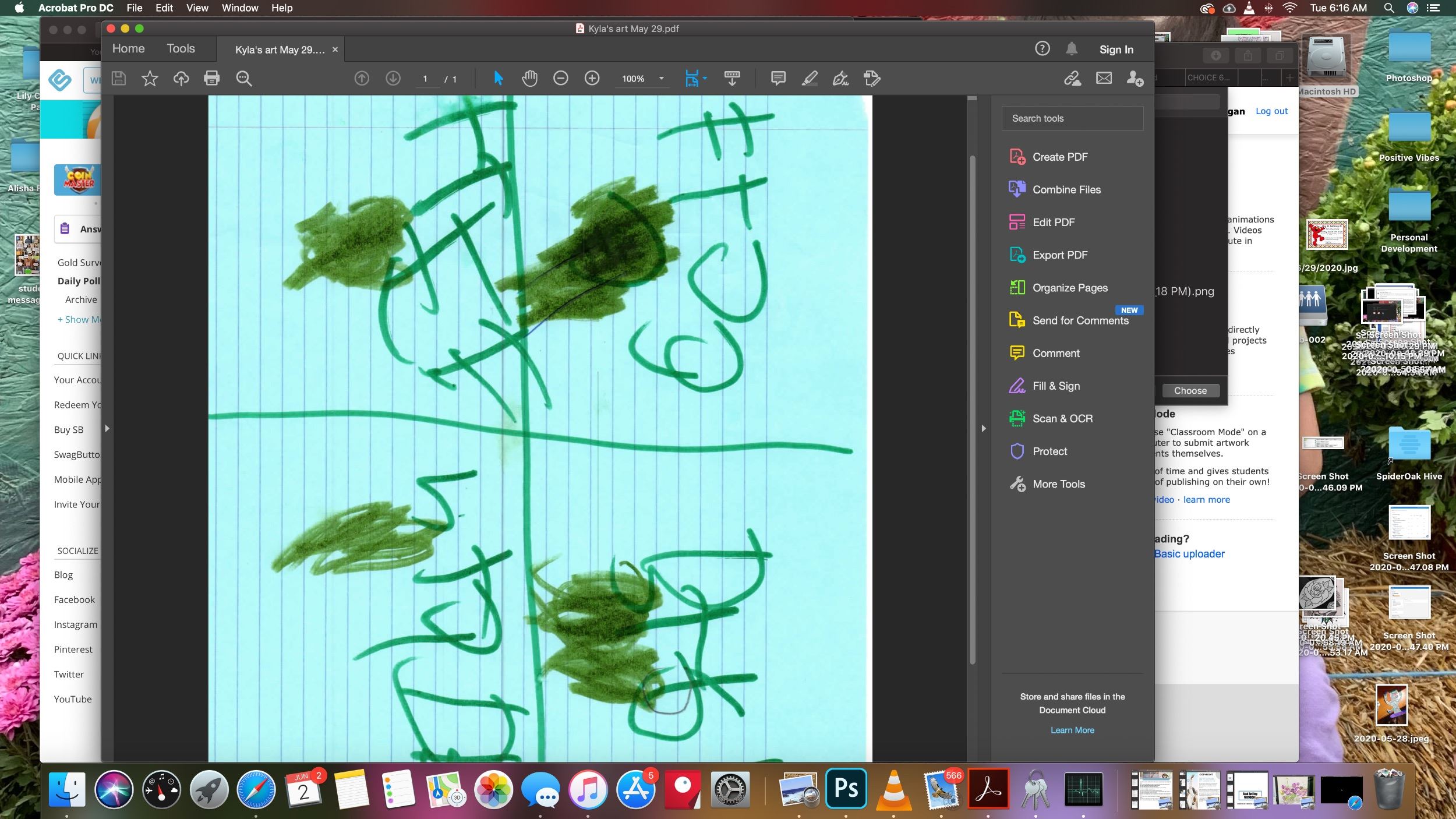The height and width of the screenshot is (819, 1456).
Task: Switch to the Tools tab
Action: click(181, 49)
